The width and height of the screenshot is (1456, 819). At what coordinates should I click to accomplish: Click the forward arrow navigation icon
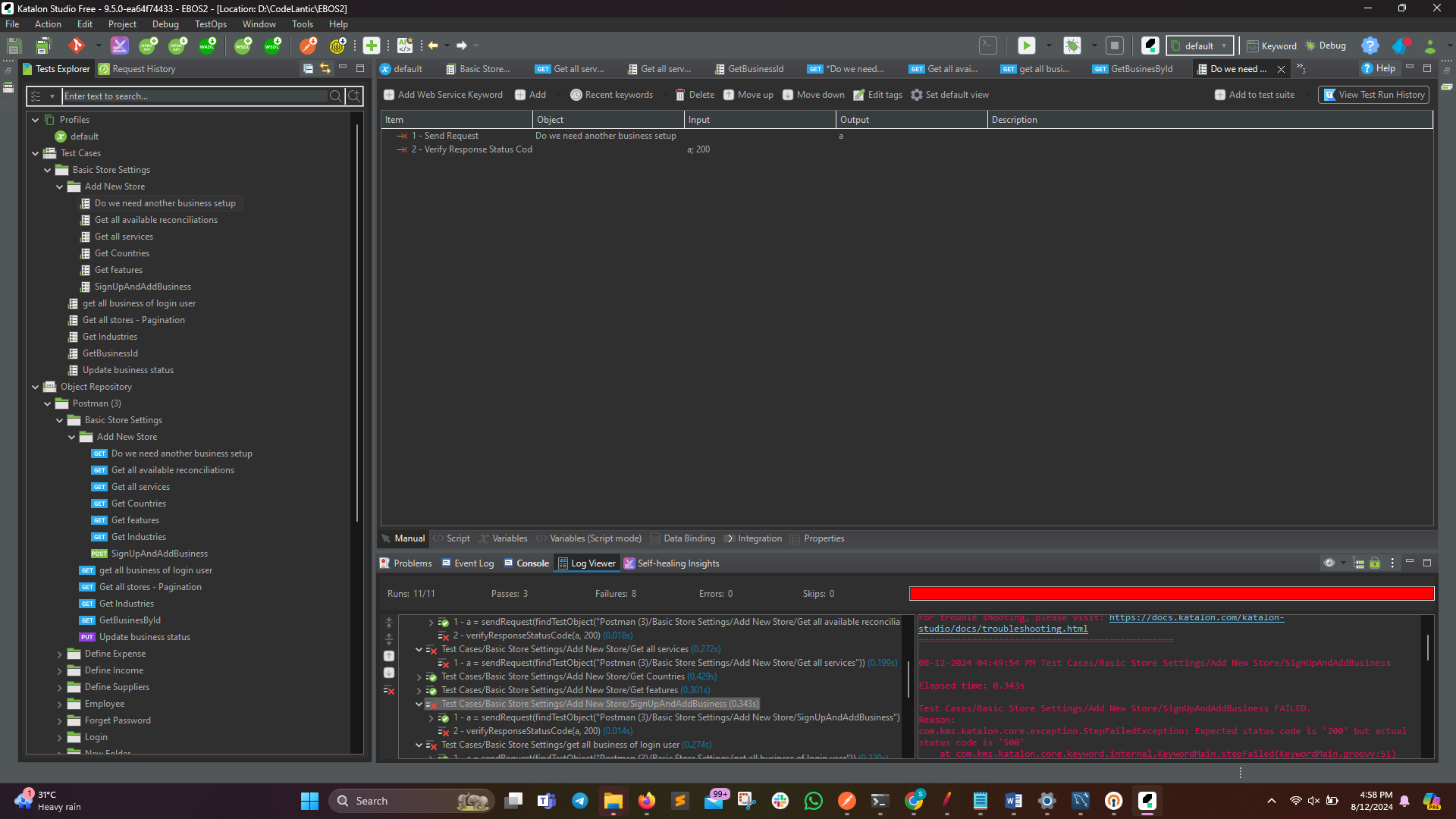[x=462, y=45]
